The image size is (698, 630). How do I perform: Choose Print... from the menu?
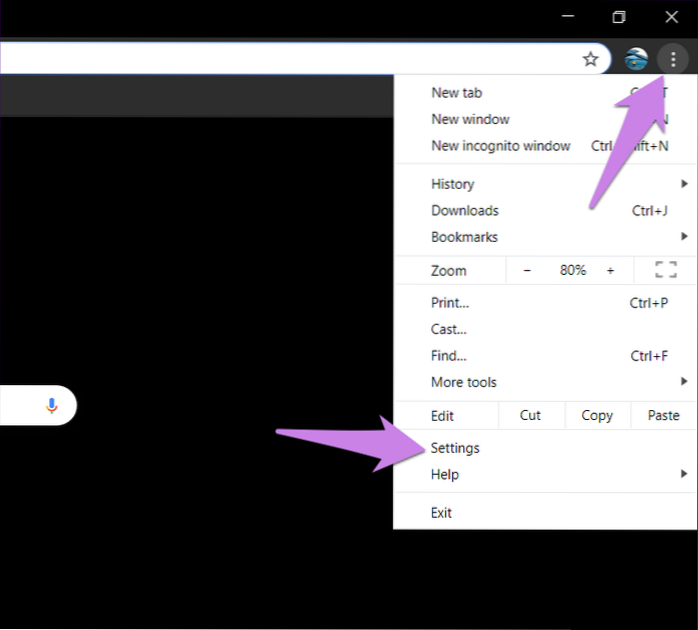[x=449, y=303]
